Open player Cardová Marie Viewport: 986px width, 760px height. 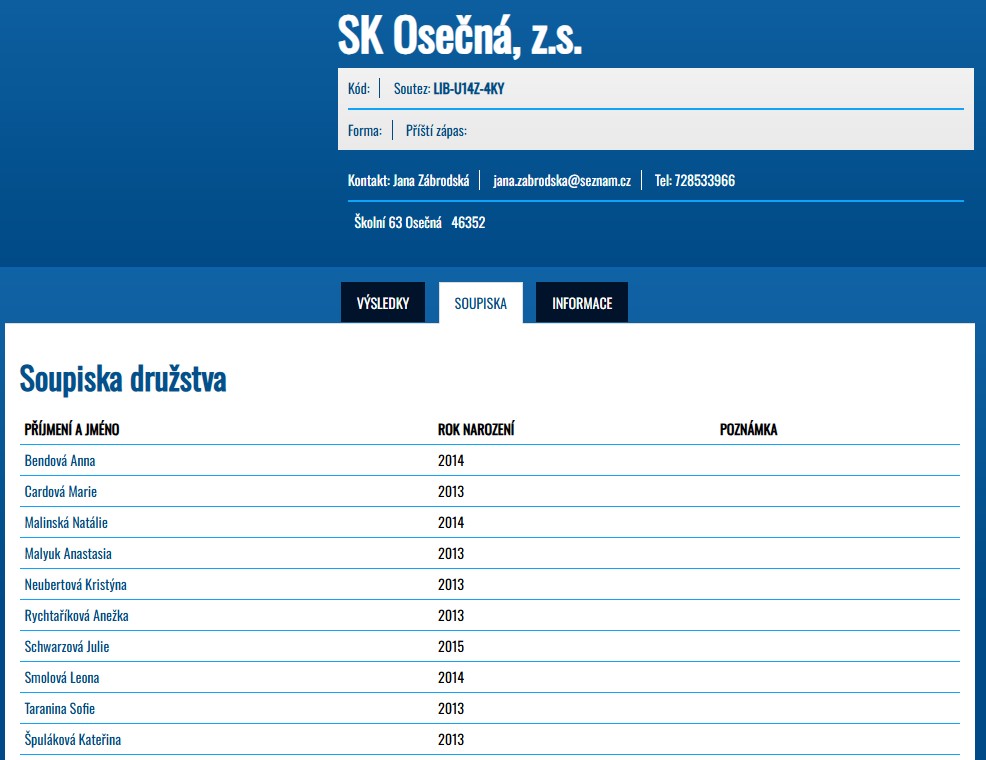point(61,492)
